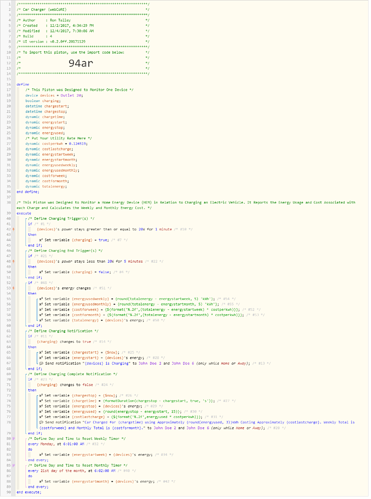The width and height of the screenshot is (371, 499).
Task: Click the set-variable icon for 'costforweek'
Action: tap(41, 310)
